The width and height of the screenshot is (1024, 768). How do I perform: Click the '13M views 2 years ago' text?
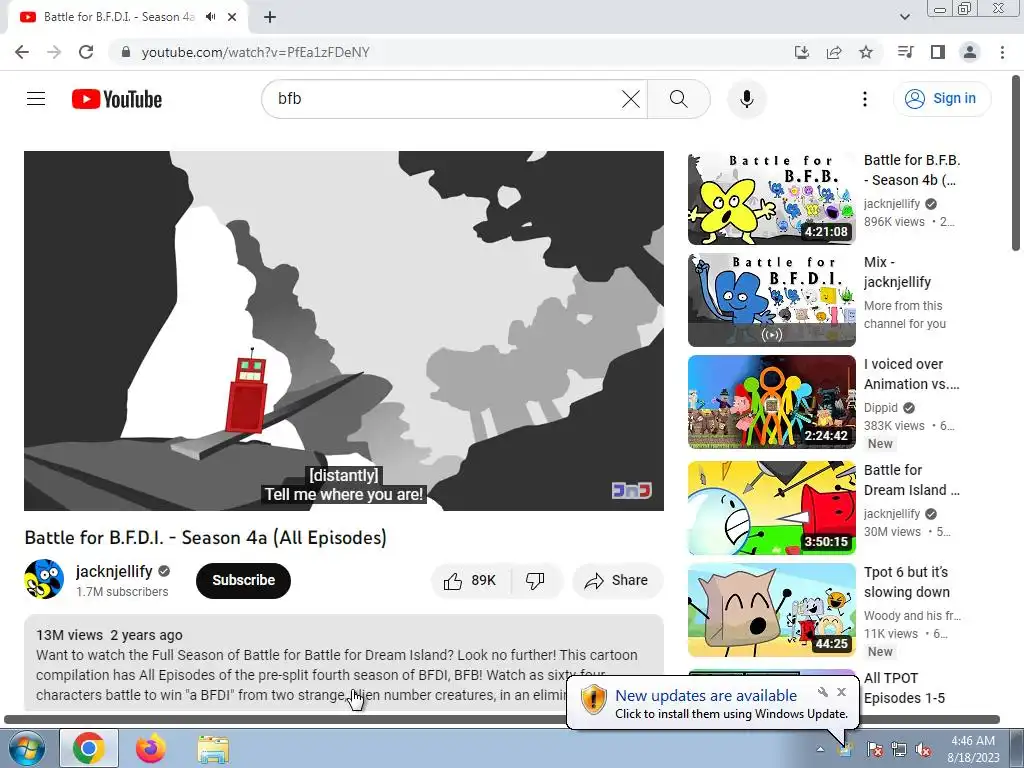(109, 635)
